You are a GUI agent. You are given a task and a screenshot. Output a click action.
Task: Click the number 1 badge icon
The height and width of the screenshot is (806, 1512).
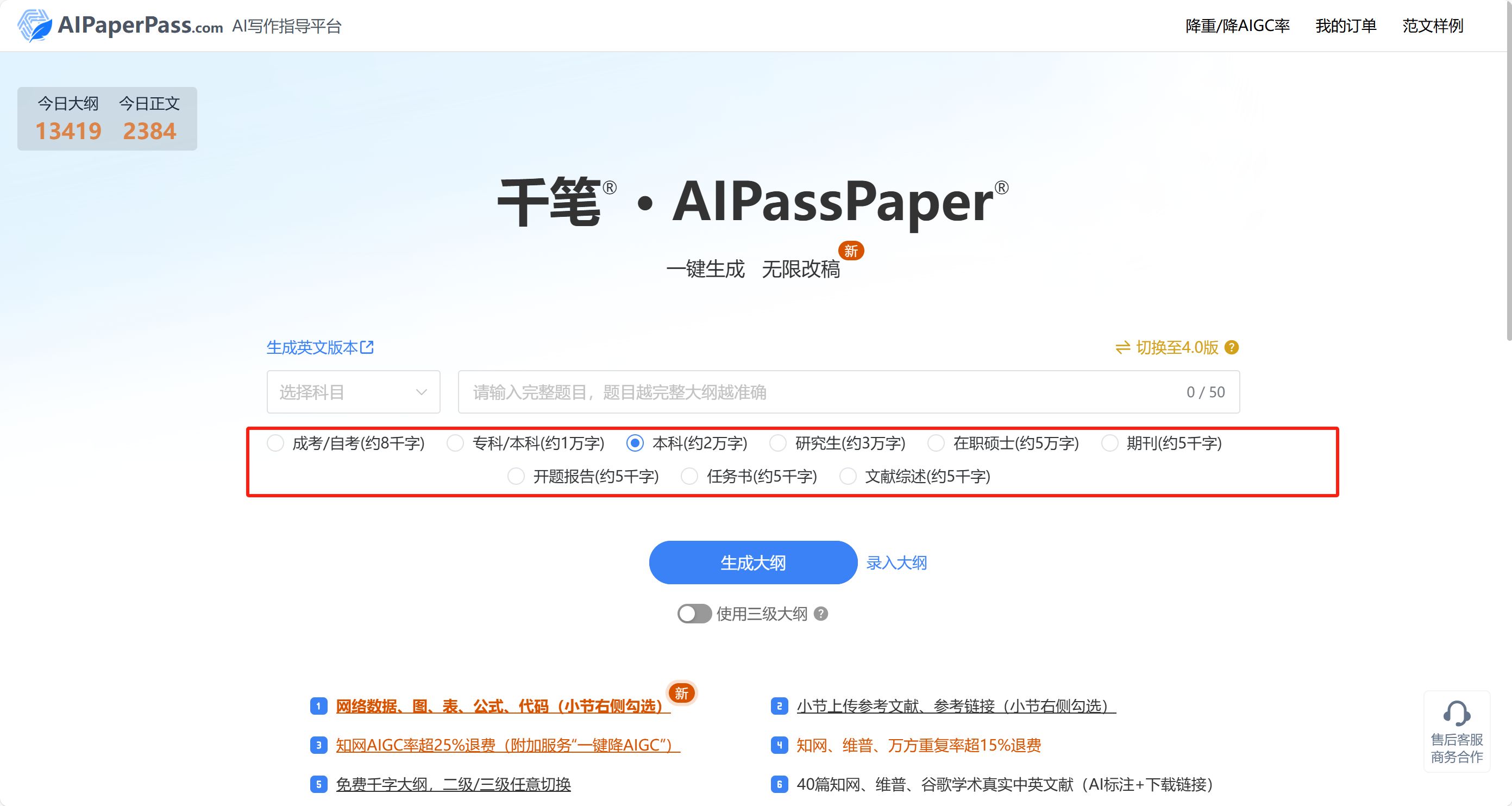(x=319, y=705)
